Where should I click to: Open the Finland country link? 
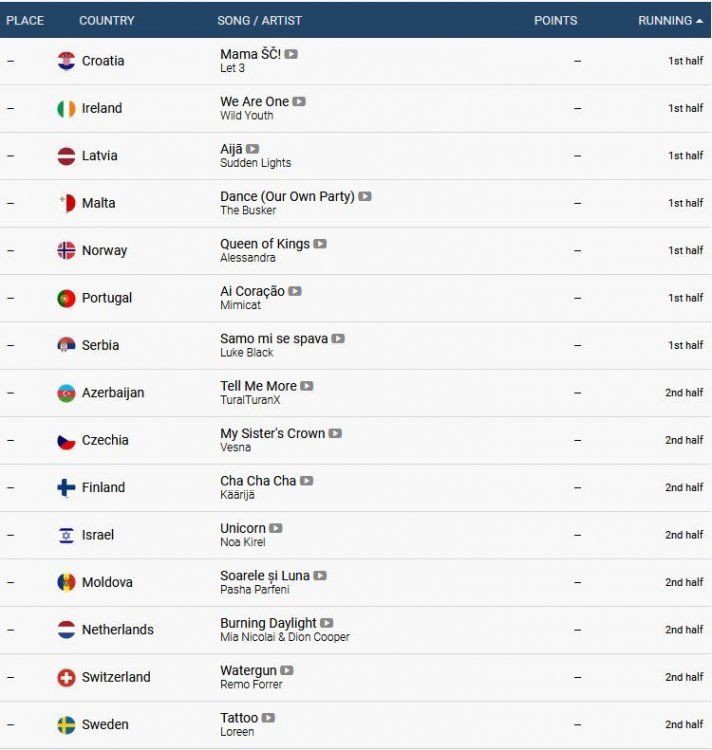(103, 488)
